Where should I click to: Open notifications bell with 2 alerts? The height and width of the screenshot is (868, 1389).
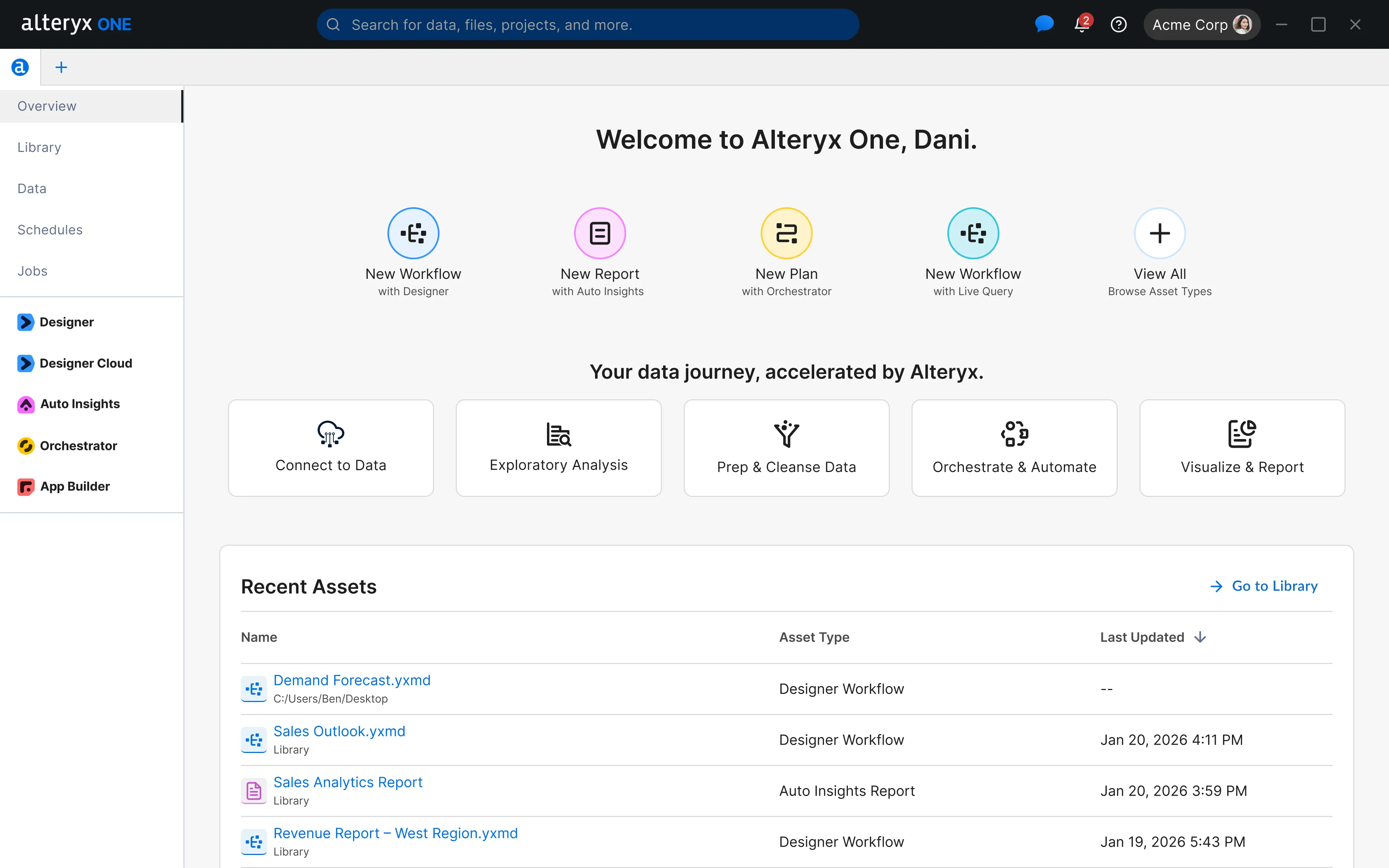tap(1083, 24)
